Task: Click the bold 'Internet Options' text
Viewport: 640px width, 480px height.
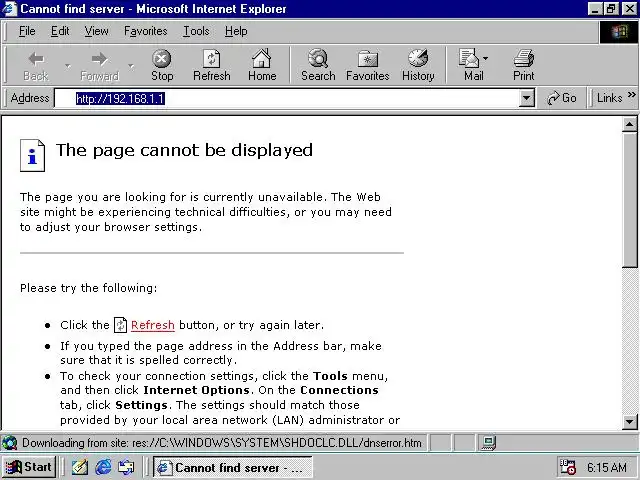Action: point(196,390)
